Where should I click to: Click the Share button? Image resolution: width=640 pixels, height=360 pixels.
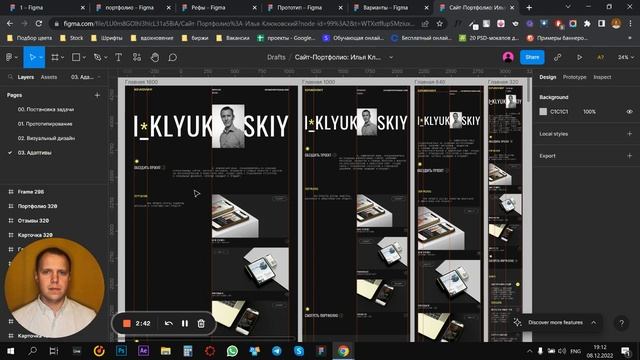tap(532, 57)
